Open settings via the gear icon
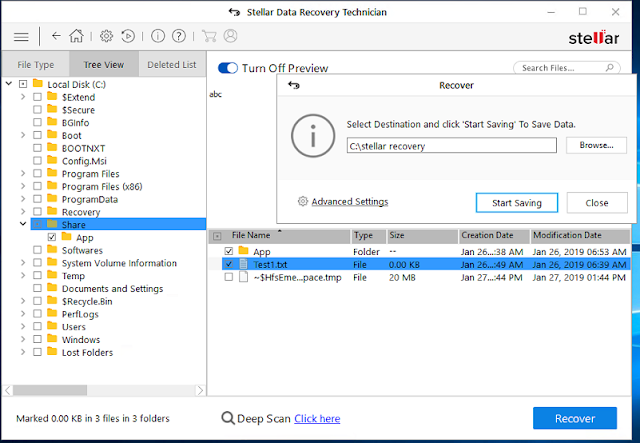 pos(107,36)
